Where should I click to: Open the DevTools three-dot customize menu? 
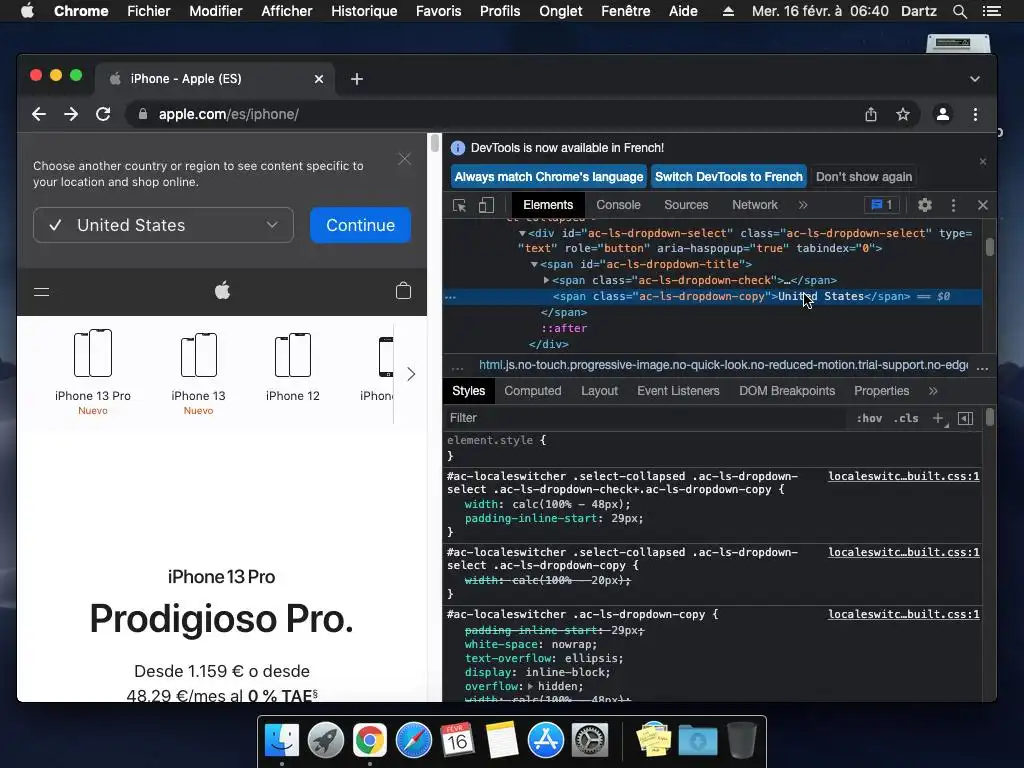point(953,205)
